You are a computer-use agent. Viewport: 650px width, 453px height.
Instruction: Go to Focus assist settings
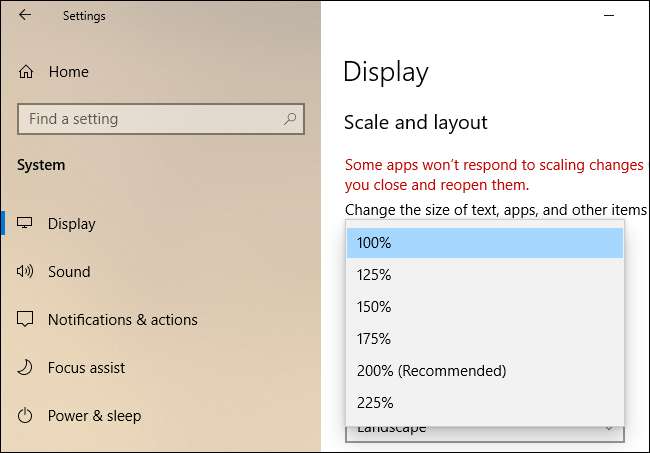coord(86,368)
